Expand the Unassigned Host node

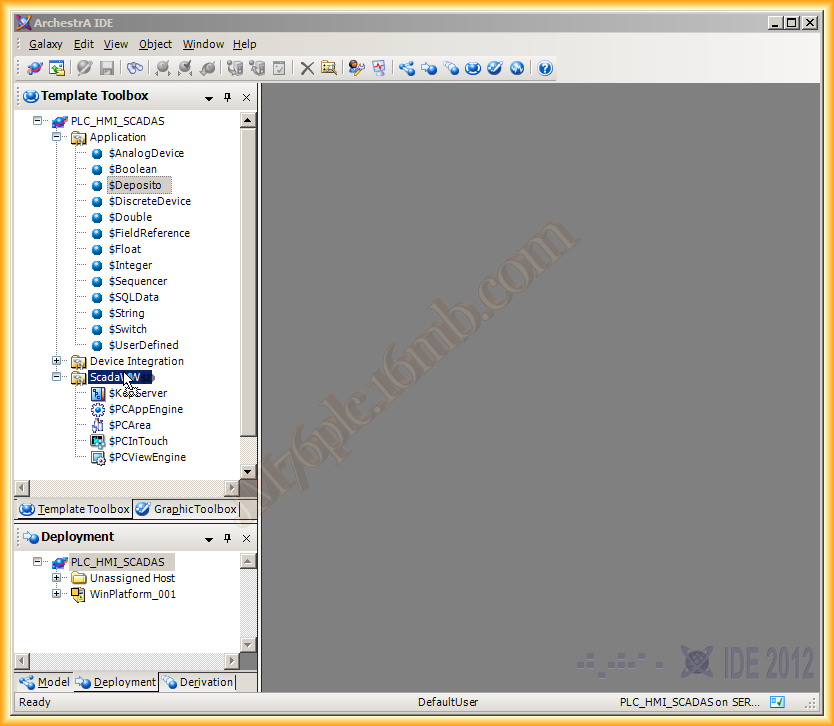point(57,578)
